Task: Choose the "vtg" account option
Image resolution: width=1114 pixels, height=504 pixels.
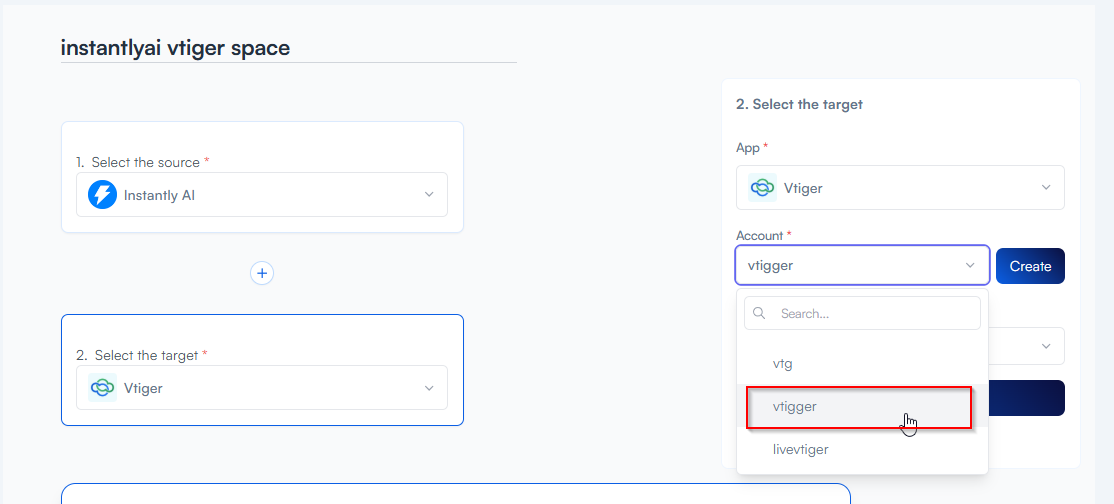Action: point(783,364)
